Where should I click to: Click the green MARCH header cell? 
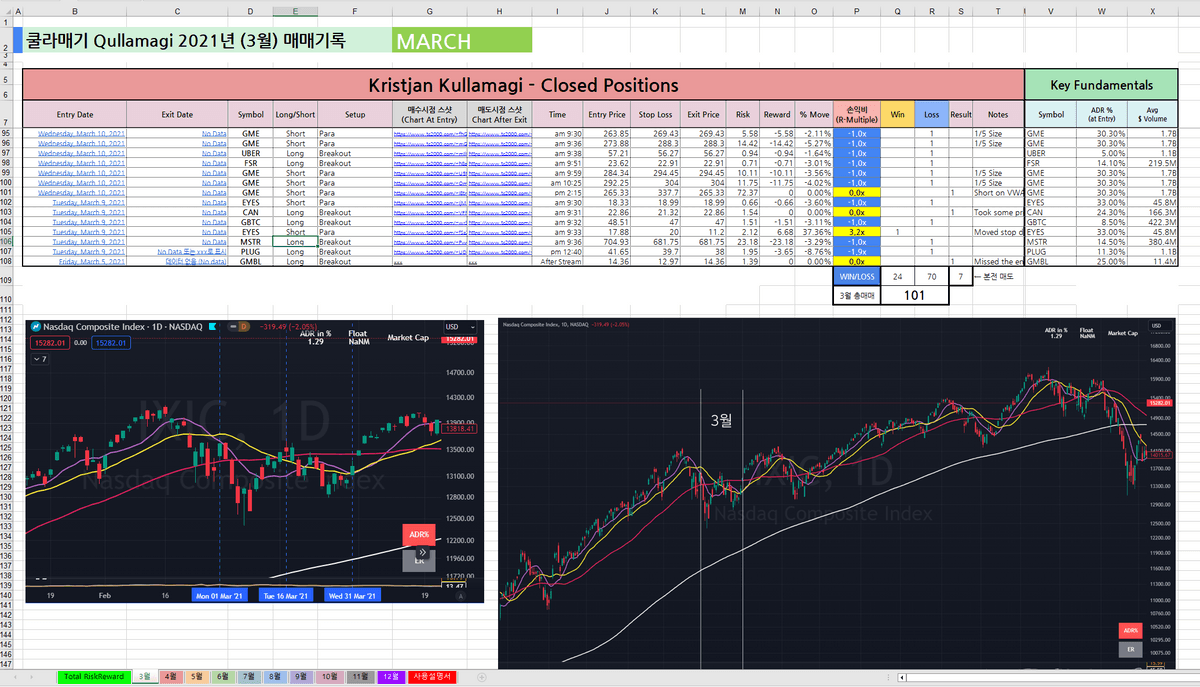462,41
